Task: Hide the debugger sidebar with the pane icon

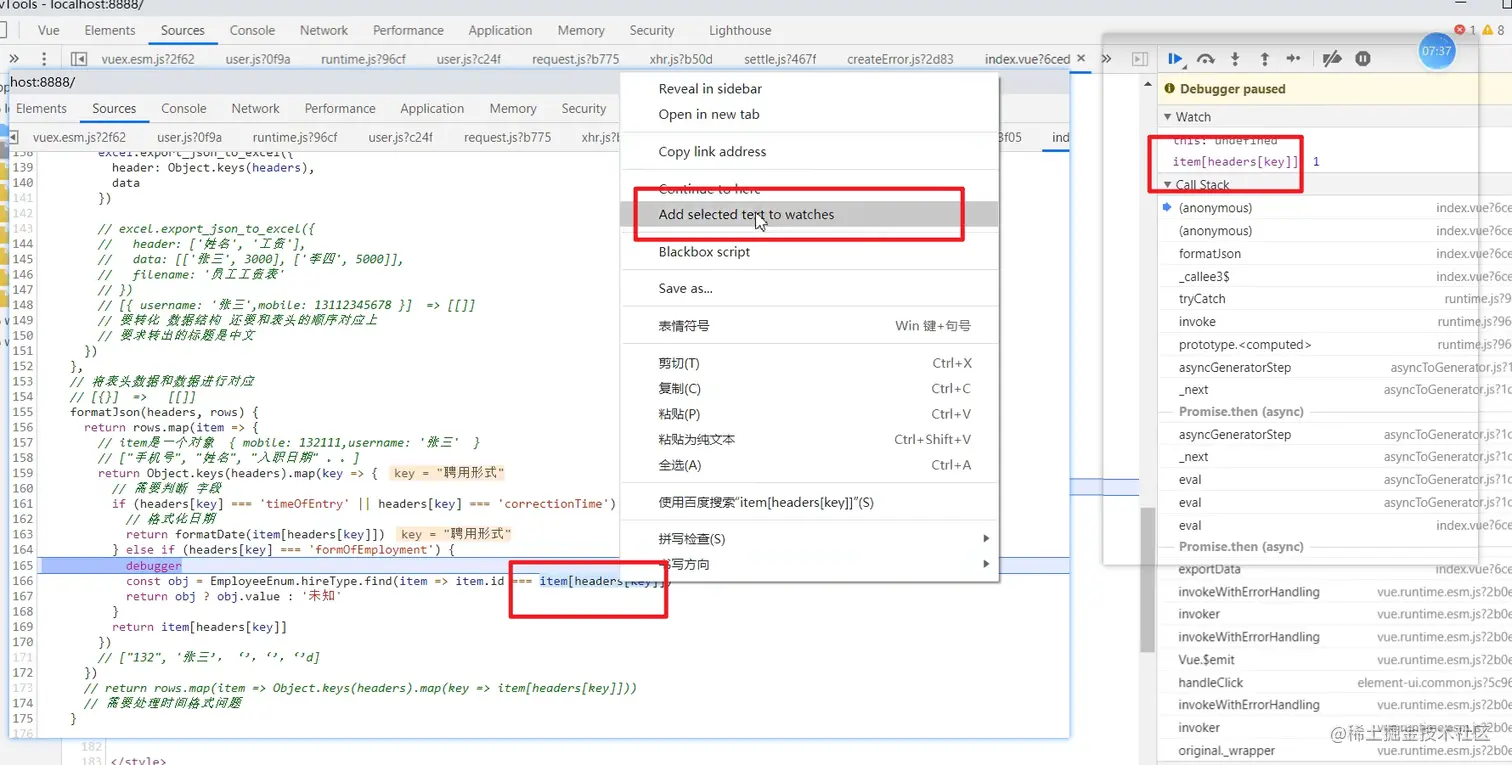Action: 1139,59
